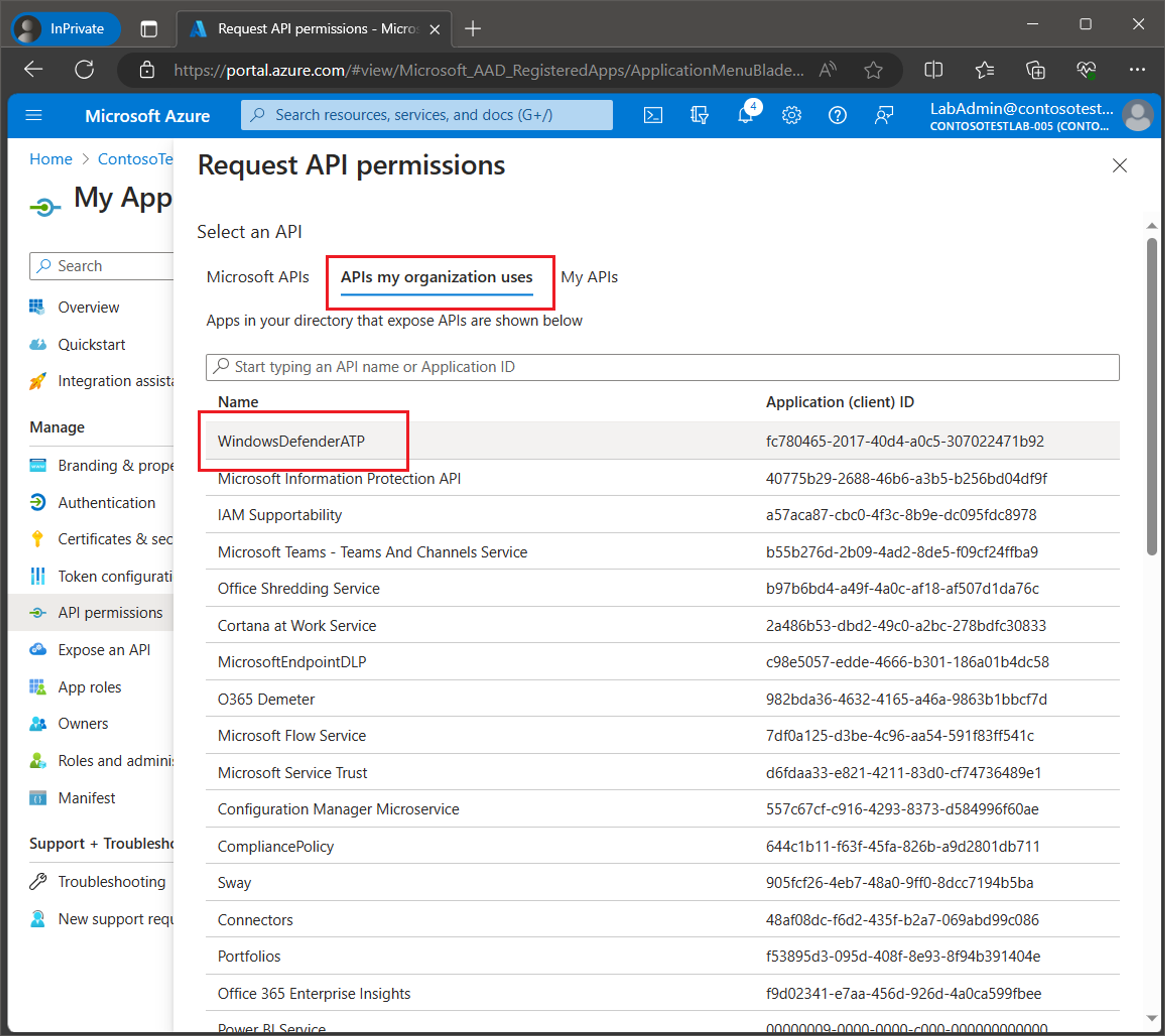Open a new browser tab

tap(472, 29)
